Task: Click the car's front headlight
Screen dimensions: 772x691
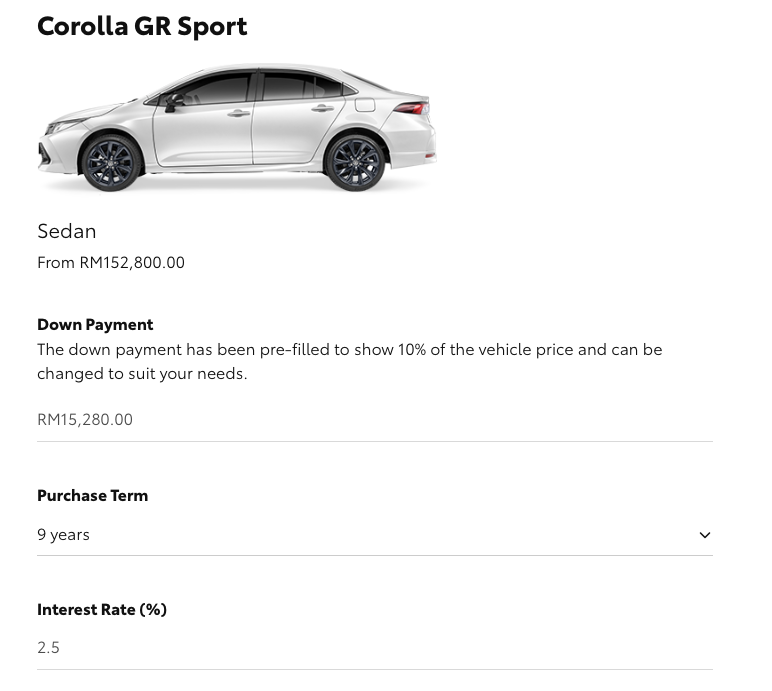Action: [x=65, y=126]
